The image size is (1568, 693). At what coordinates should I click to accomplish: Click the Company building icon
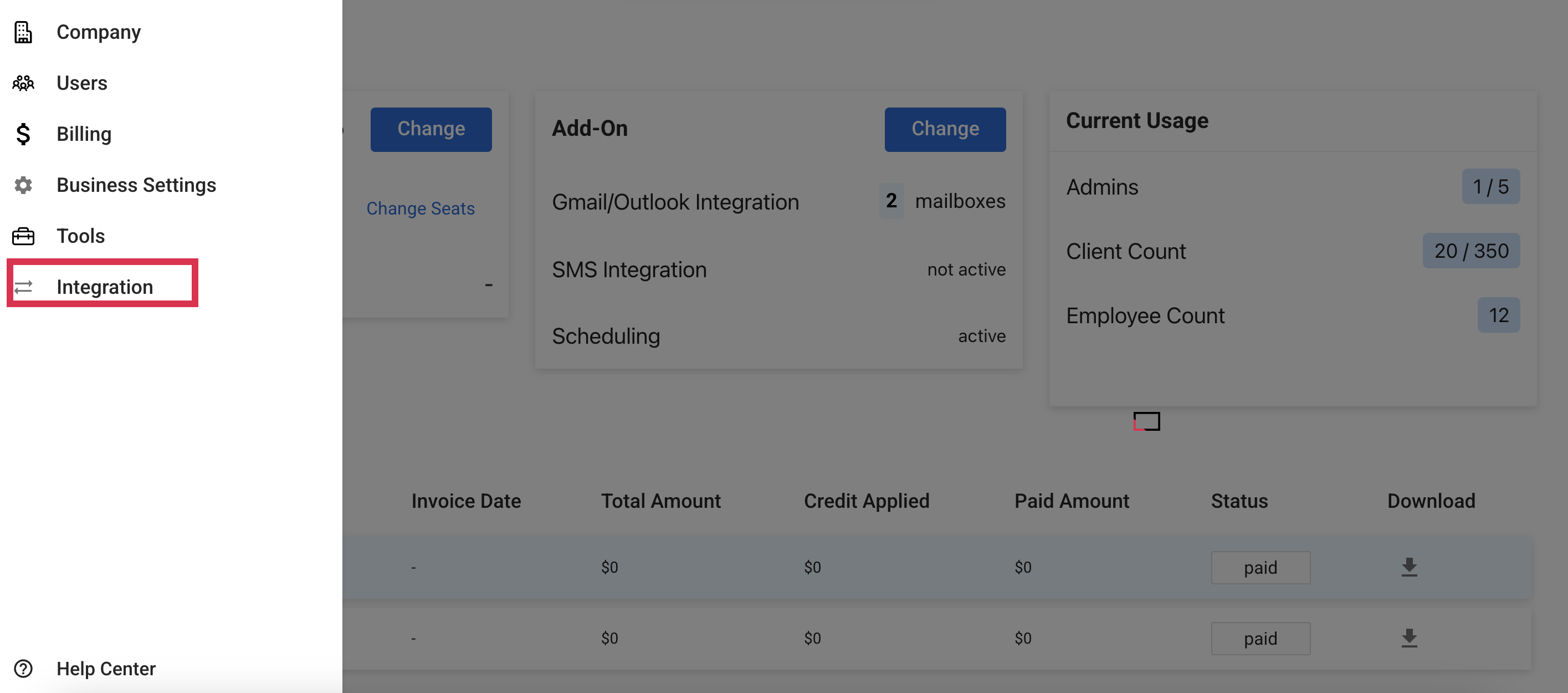tap(23, 32)
